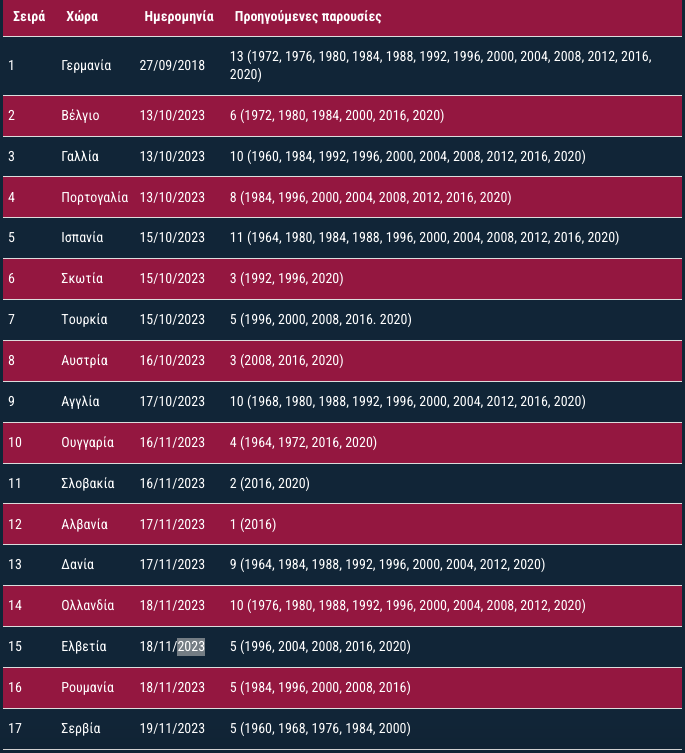Select the Γερμανία country cell
The width and height of the screenshot is (685, 753).
(86, 65)
